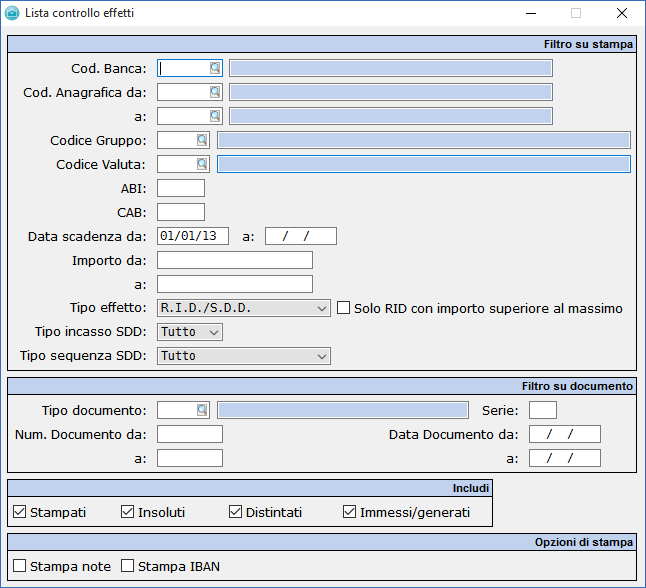Screen dimensions: 646x588
Task: Uncheck the Distintati checkbox
Action: 235,512
